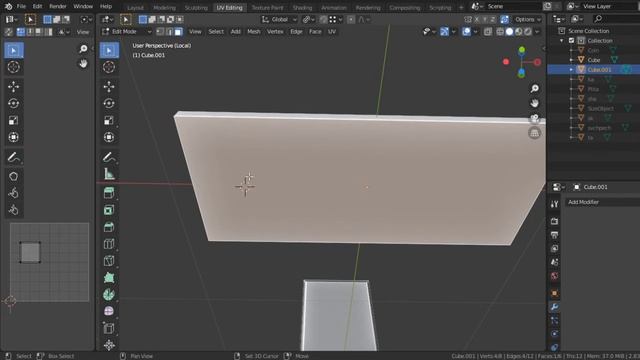Enable face select mode
The image size is (640, 360).
click(178, 32)
